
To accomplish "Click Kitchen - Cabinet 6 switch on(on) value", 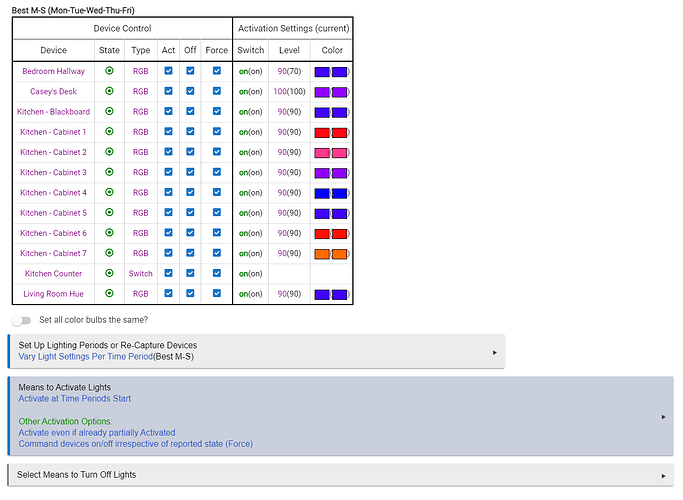I will (251, 233).
